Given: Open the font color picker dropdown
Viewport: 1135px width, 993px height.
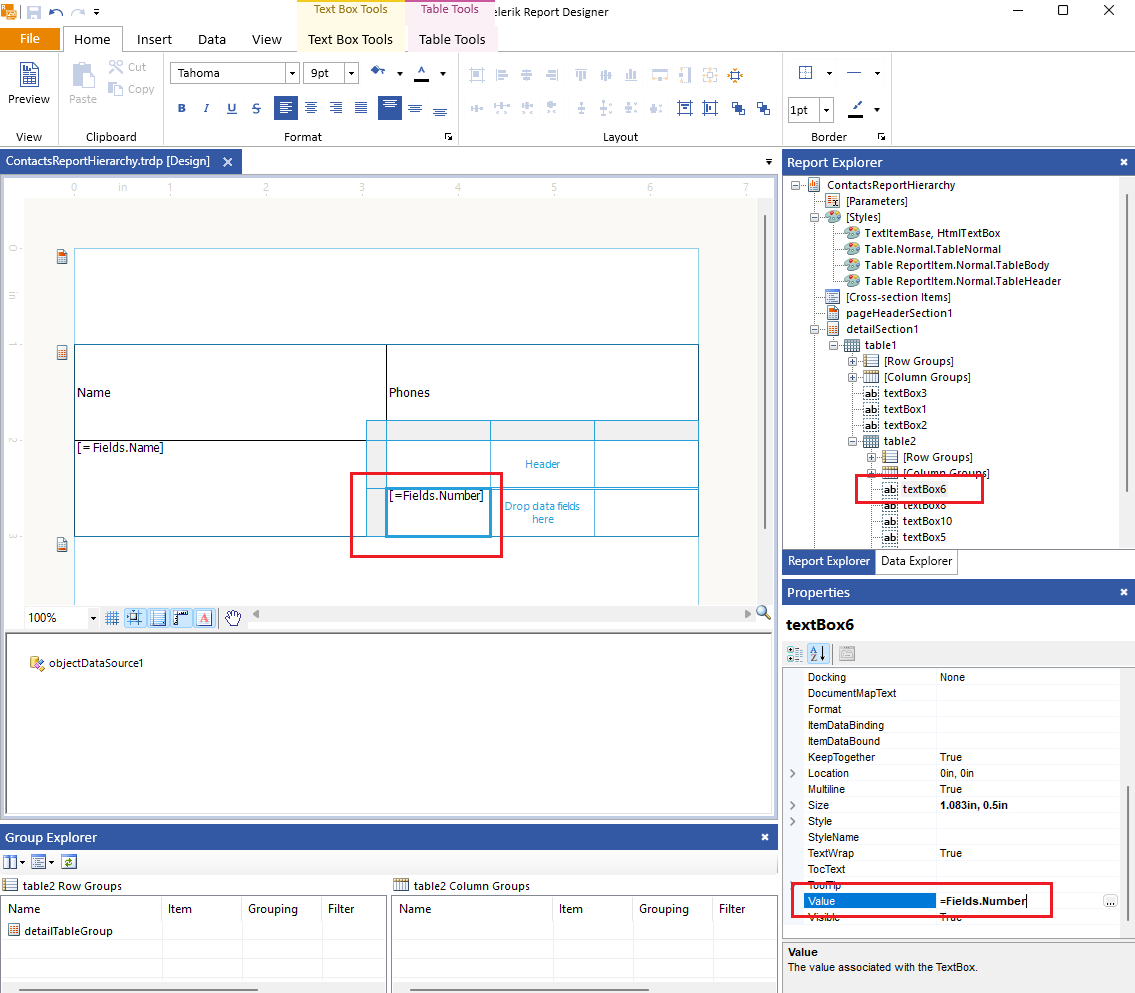Looking at the screenshot, I should coord(442,73).
